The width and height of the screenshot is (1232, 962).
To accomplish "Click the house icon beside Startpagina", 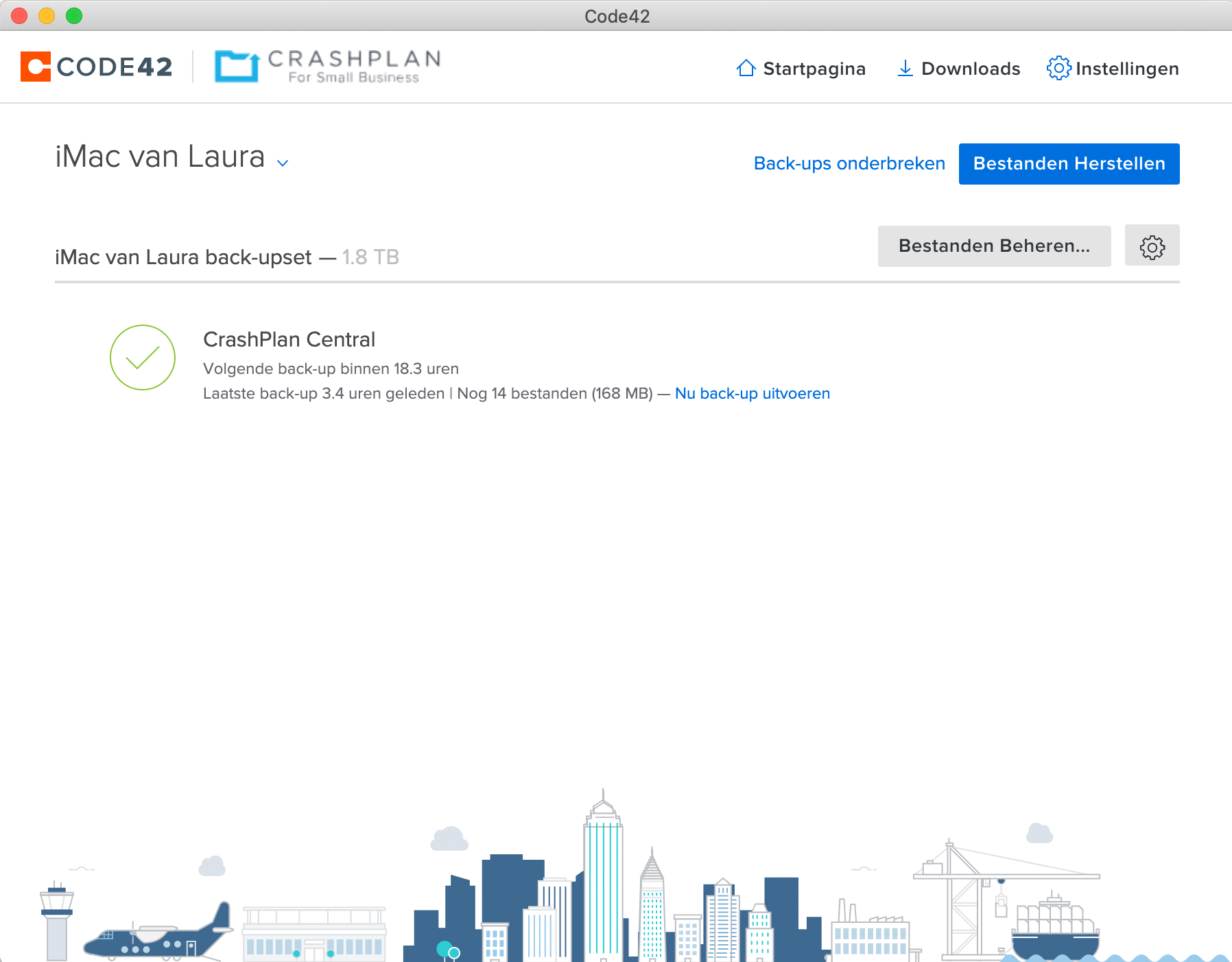I will pyautogui.click(x=746, y=69).
